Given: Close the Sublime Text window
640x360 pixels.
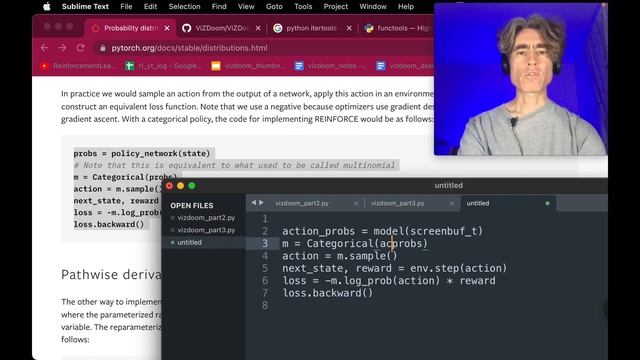Looking at the screenshot, I should (x=169, y=186).
